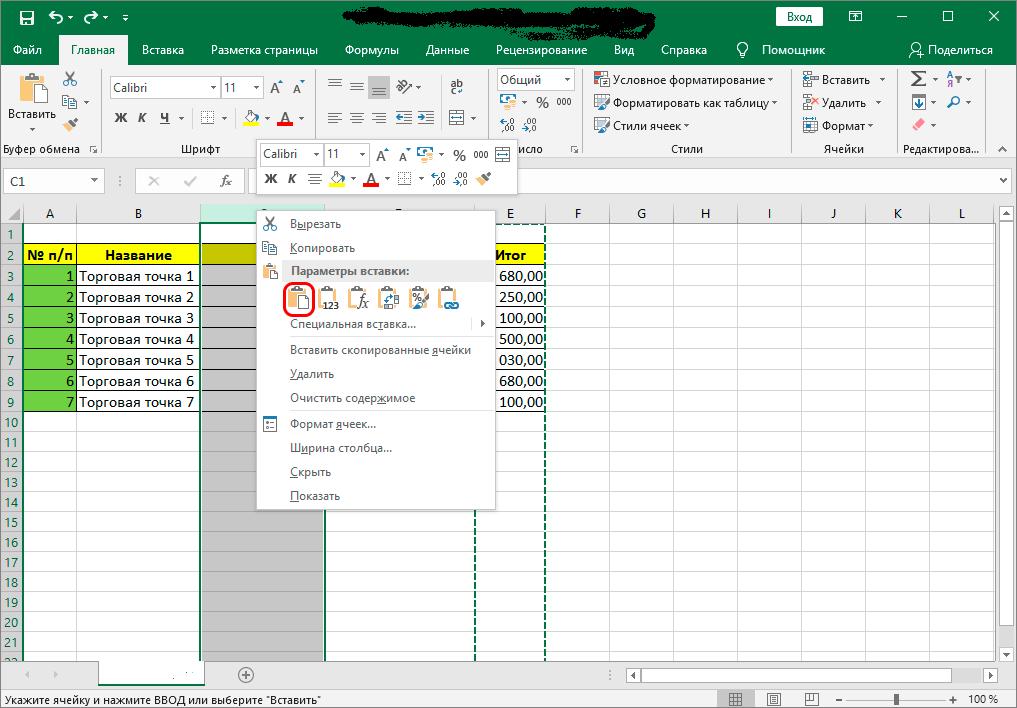
Task: Click the red font color button in ribbon
Action: (x=285, y=118)
